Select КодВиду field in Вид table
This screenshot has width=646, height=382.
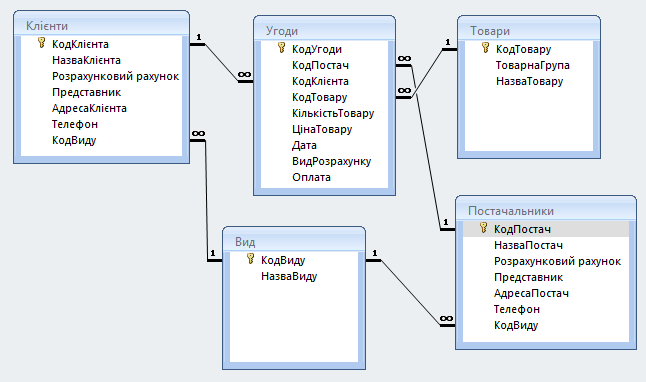(283, 260)
